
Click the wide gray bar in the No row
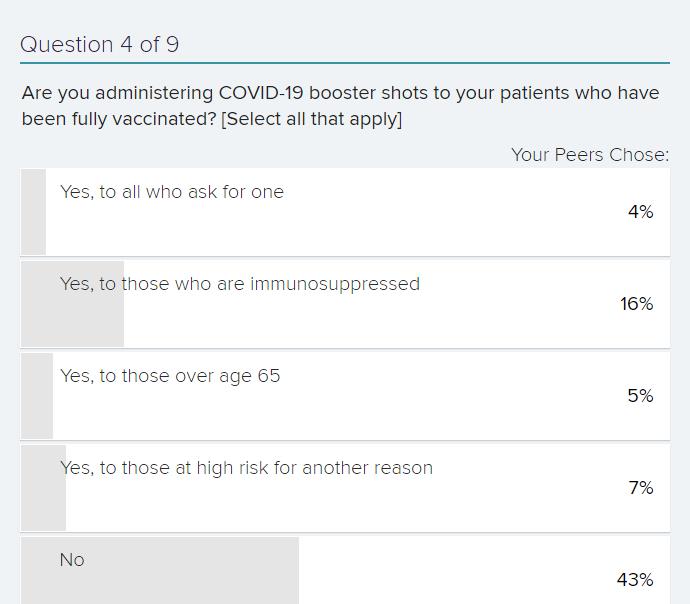[160, 571]
